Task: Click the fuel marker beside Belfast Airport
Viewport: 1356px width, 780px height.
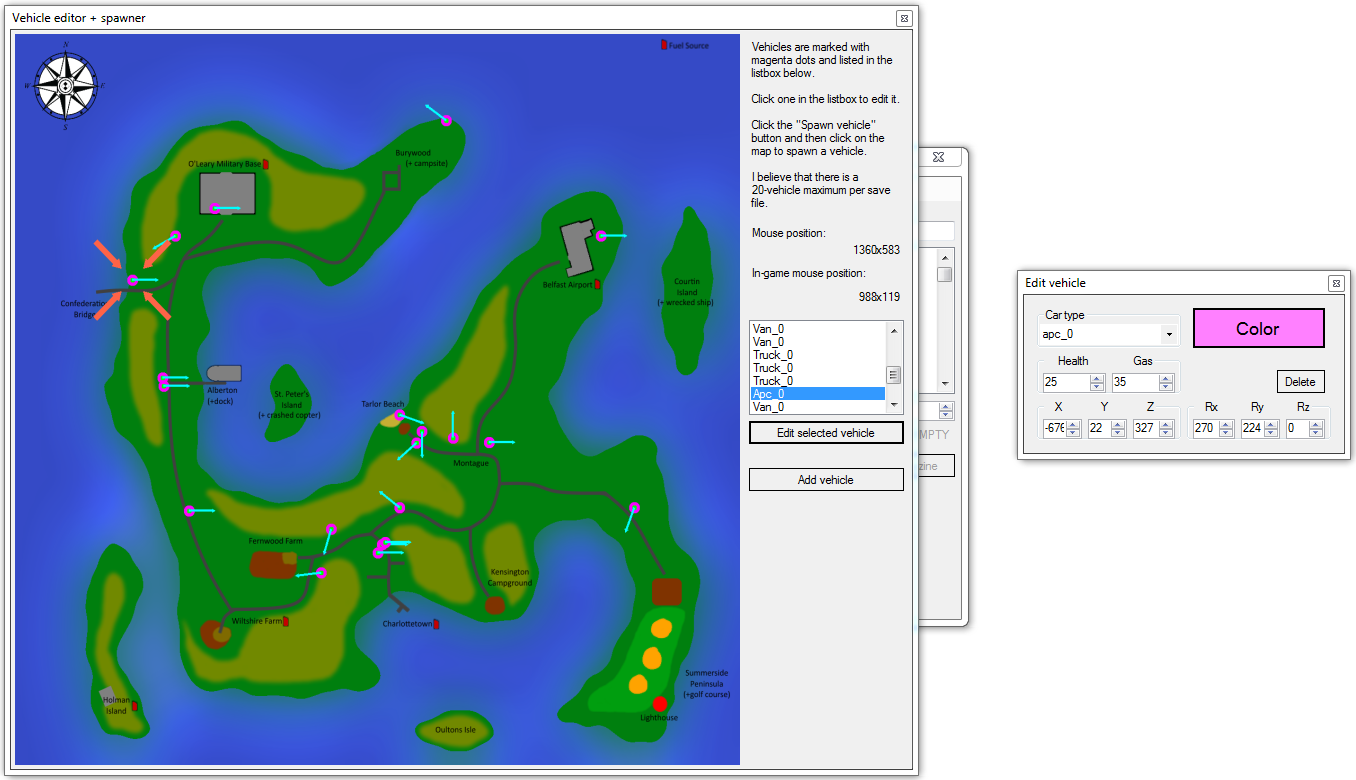Action: 597,285
